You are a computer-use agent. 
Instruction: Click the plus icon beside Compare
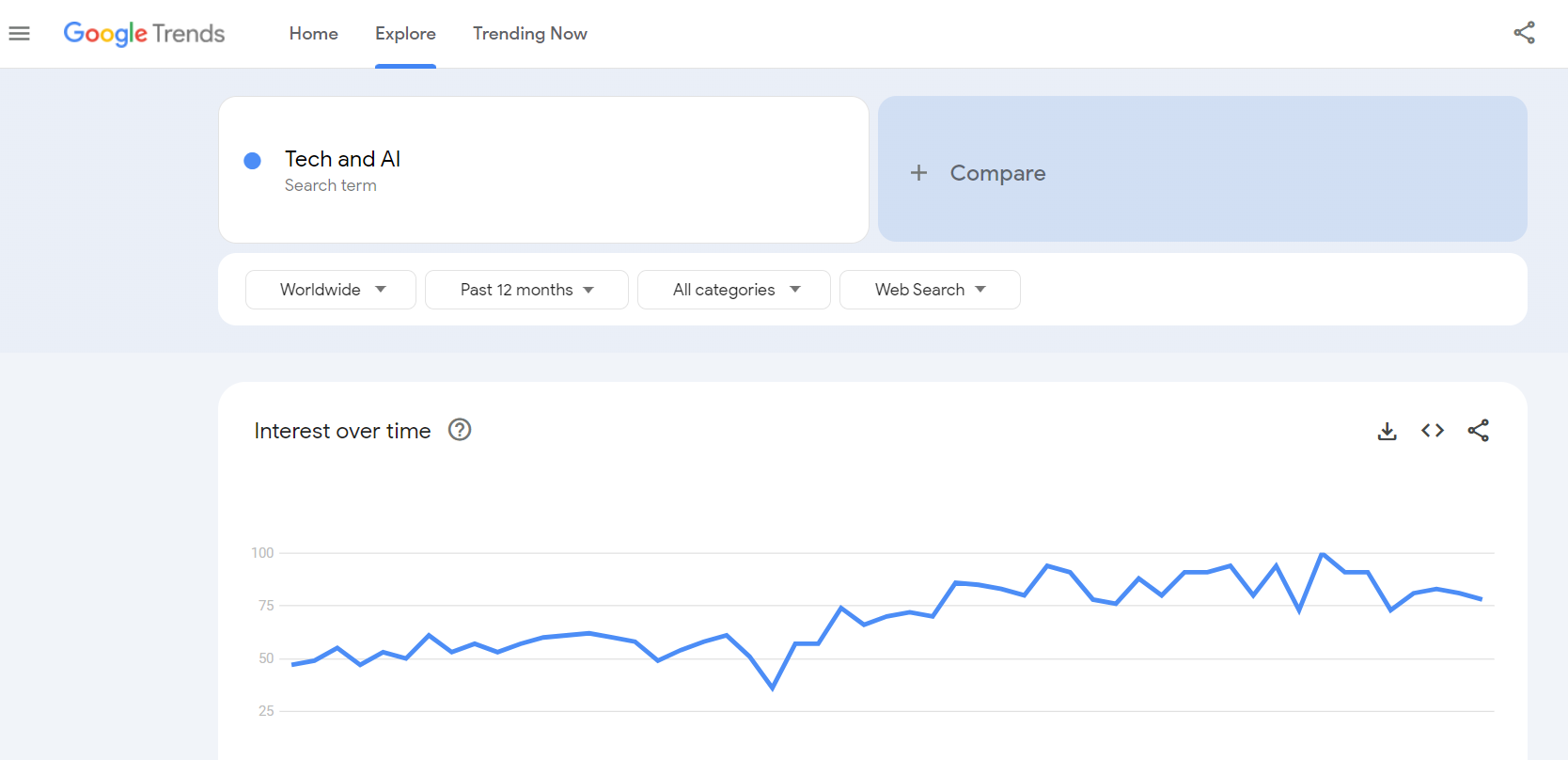point(918,173)
